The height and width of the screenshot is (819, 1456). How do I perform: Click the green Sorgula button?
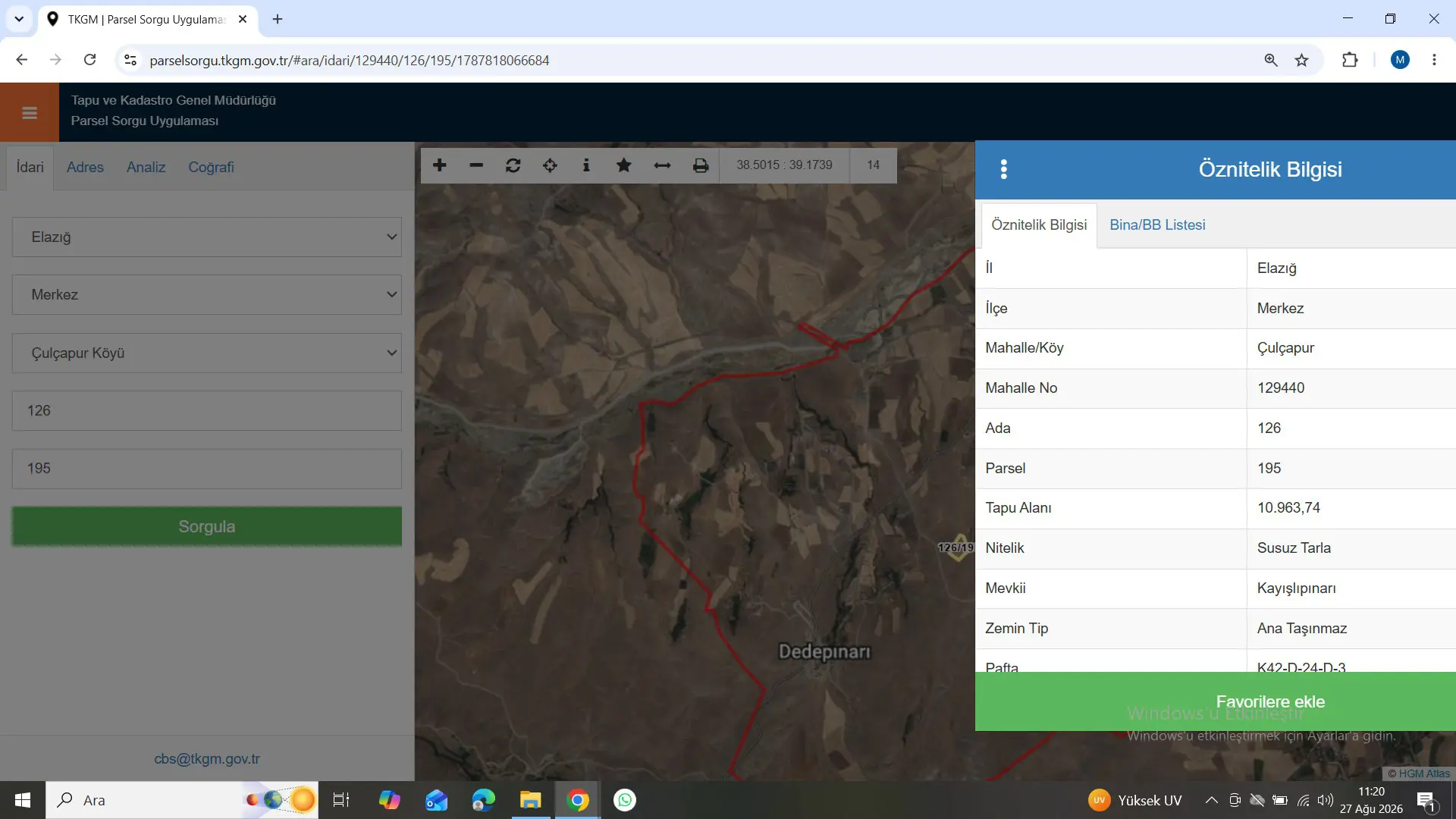pos(207,526)
